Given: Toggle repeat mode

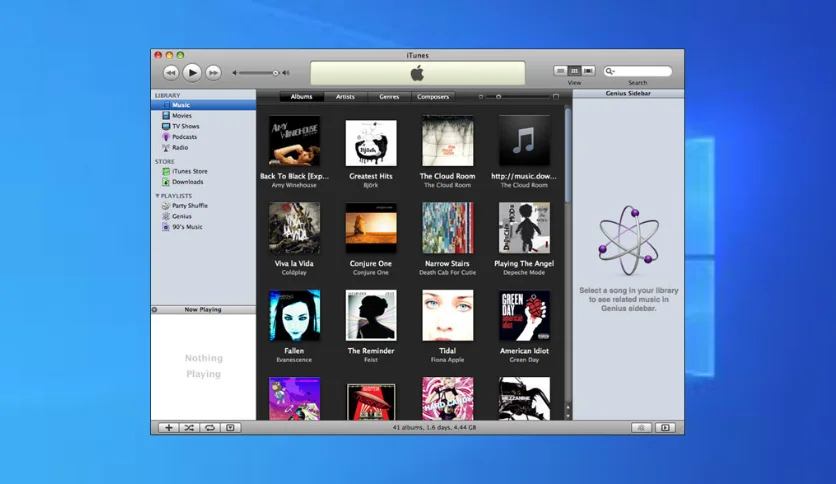Looking at the screenshot, I should (210, 427).
